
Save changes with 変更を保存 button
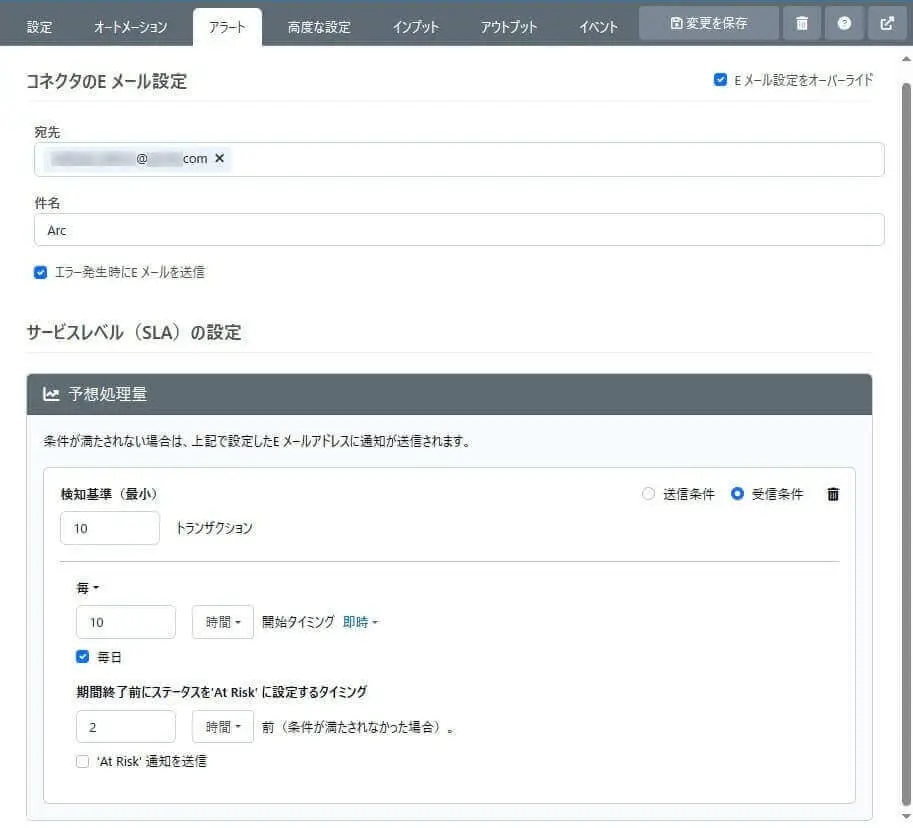(709, 23)
